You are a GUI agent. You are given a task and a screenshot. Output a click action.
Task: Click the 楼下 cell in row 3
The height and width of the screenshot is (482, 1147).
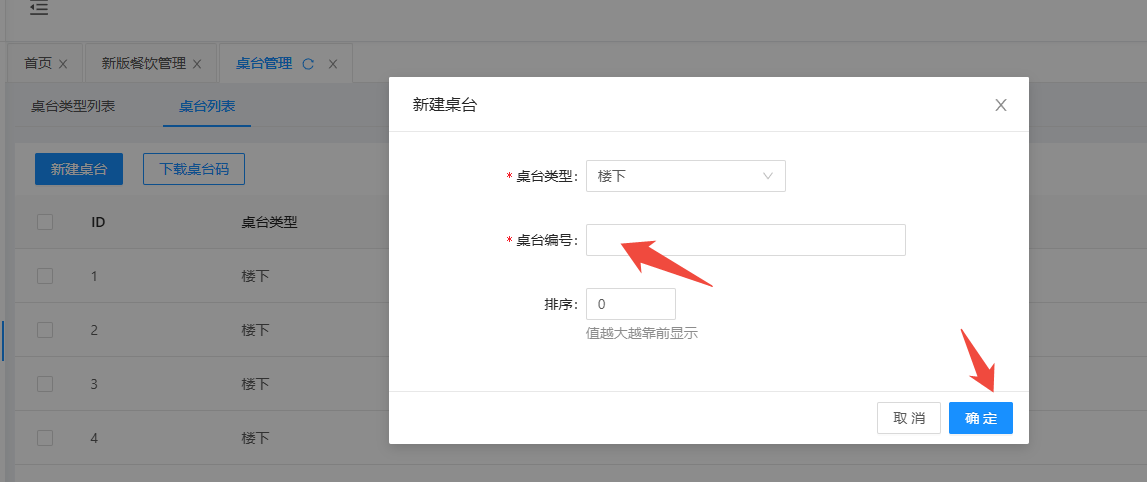click(x=255, y=384)
